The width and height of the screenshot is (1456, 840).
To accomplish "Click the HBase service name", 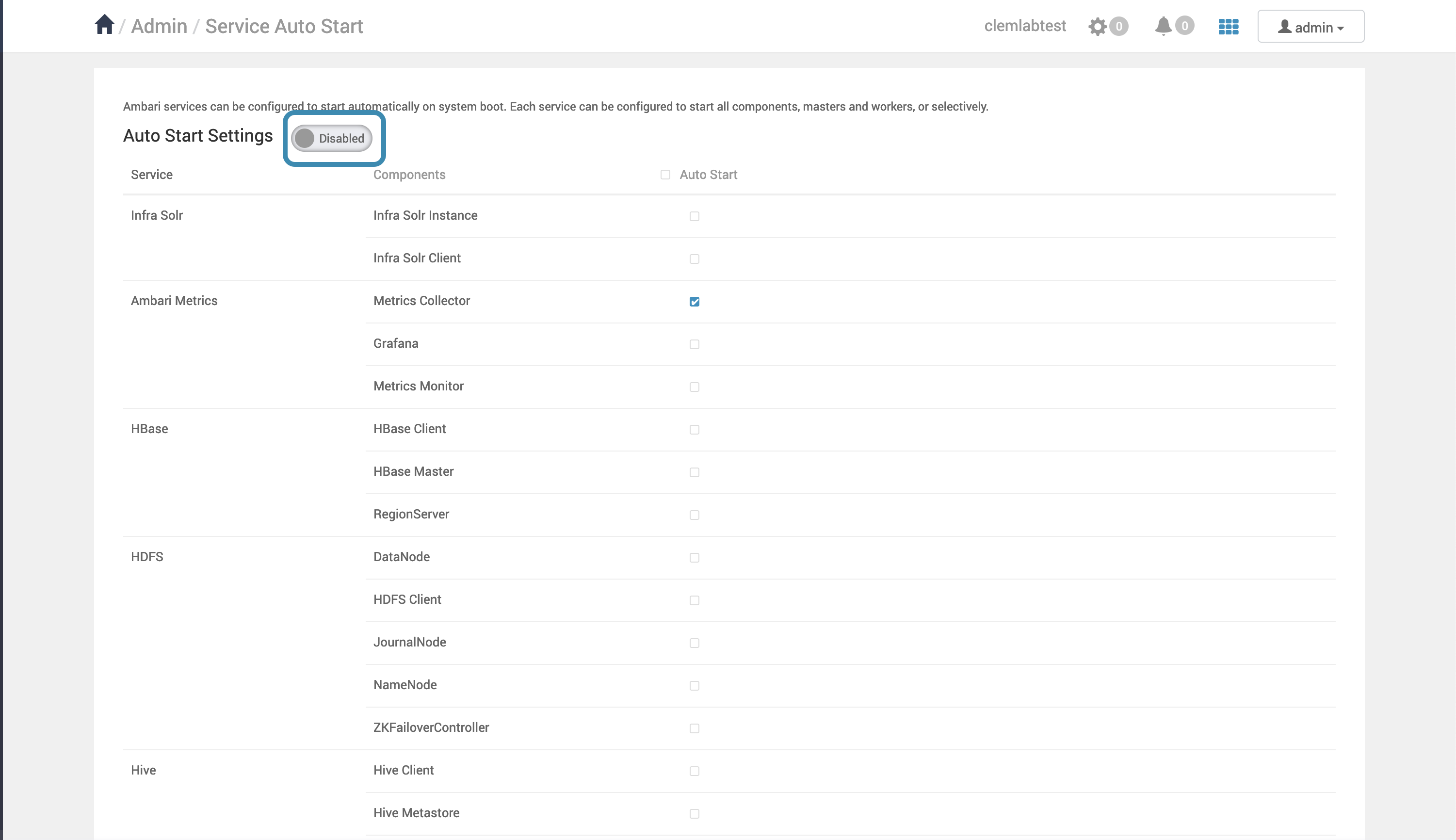I will (149, 429).
